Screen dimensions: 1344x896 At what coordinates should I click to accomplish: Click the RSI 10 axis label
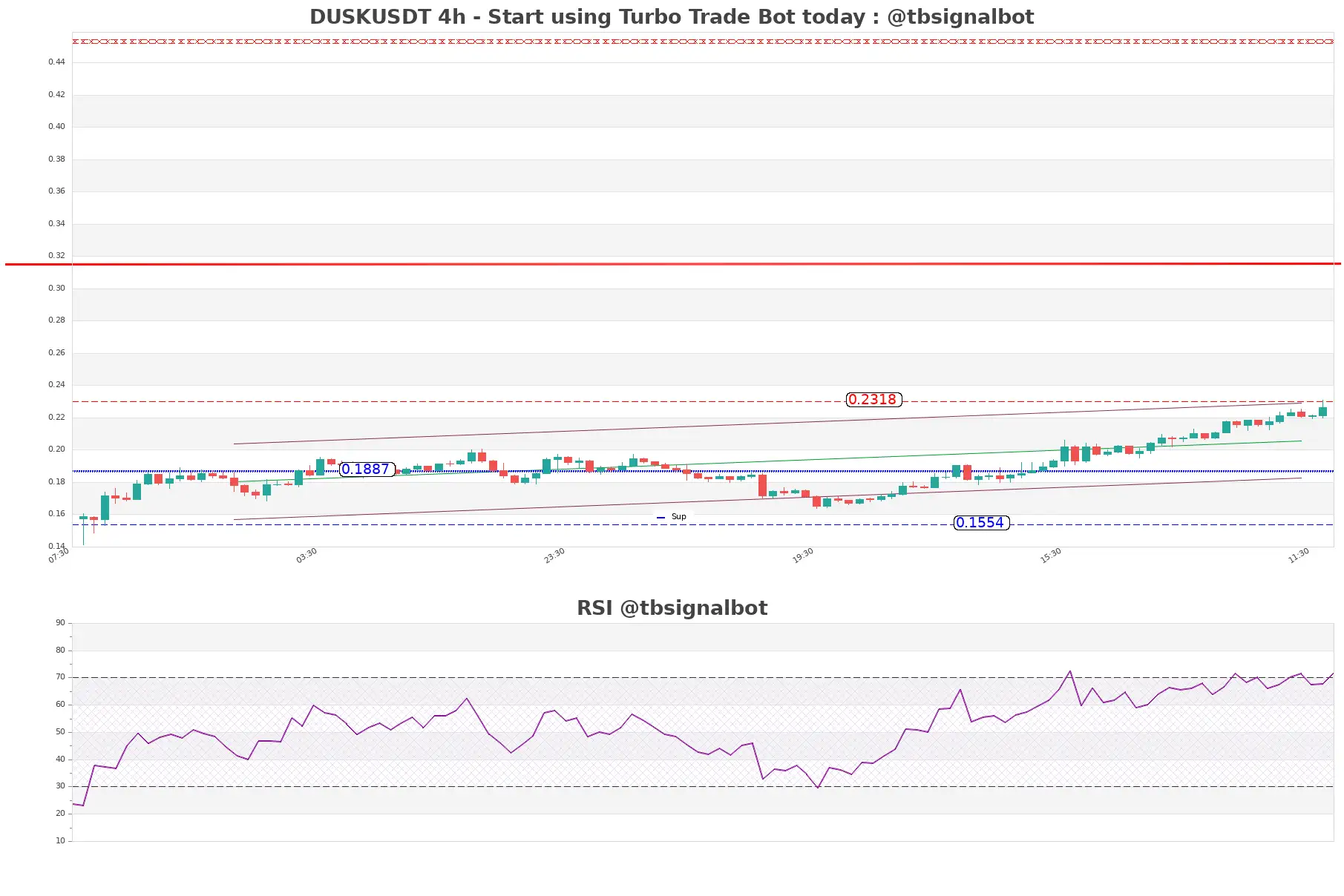pyautogui.click(x=60, y=841)
